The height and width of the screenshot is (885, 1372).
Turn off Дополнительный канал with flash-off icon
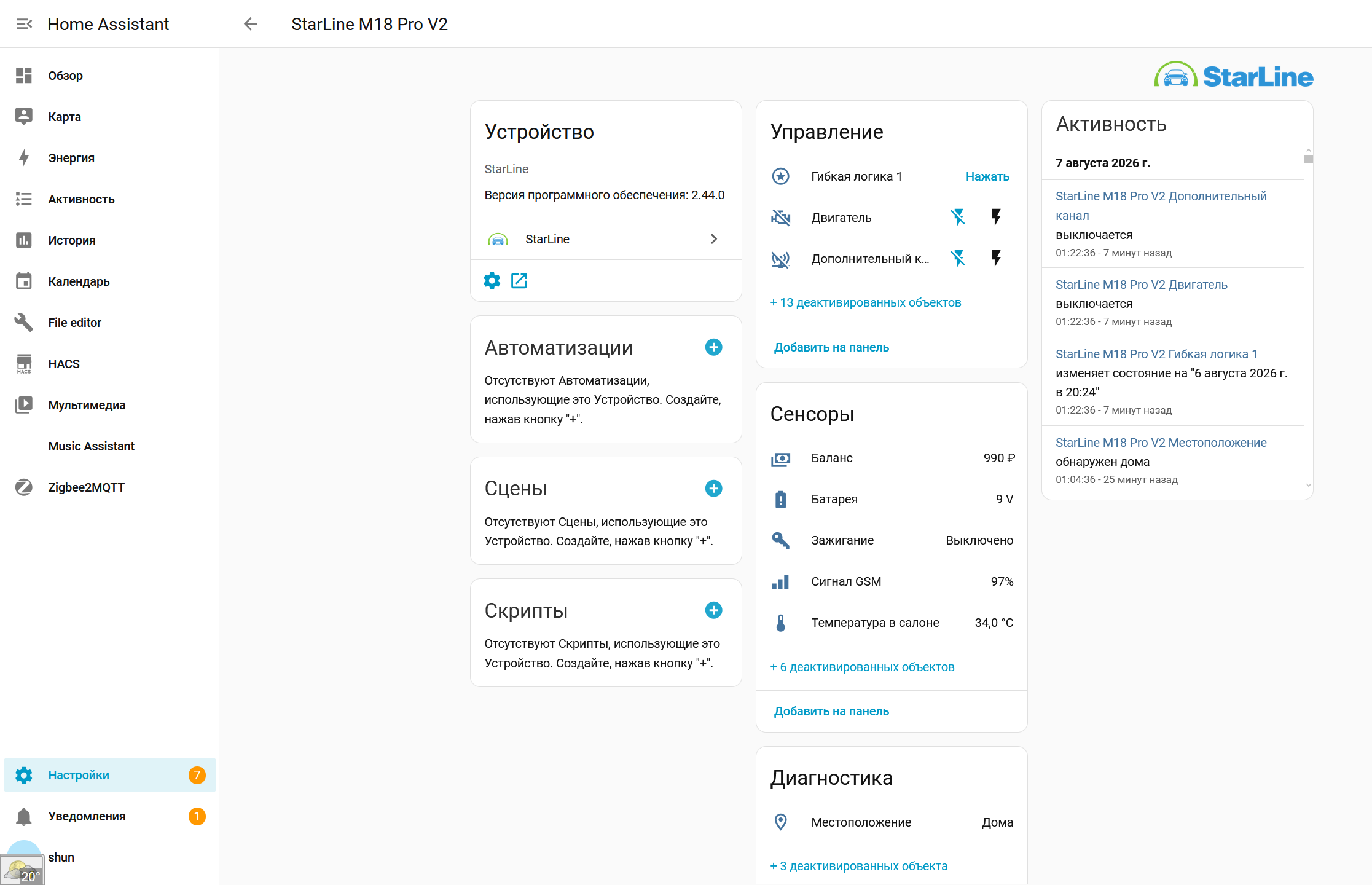click(958, 259)
